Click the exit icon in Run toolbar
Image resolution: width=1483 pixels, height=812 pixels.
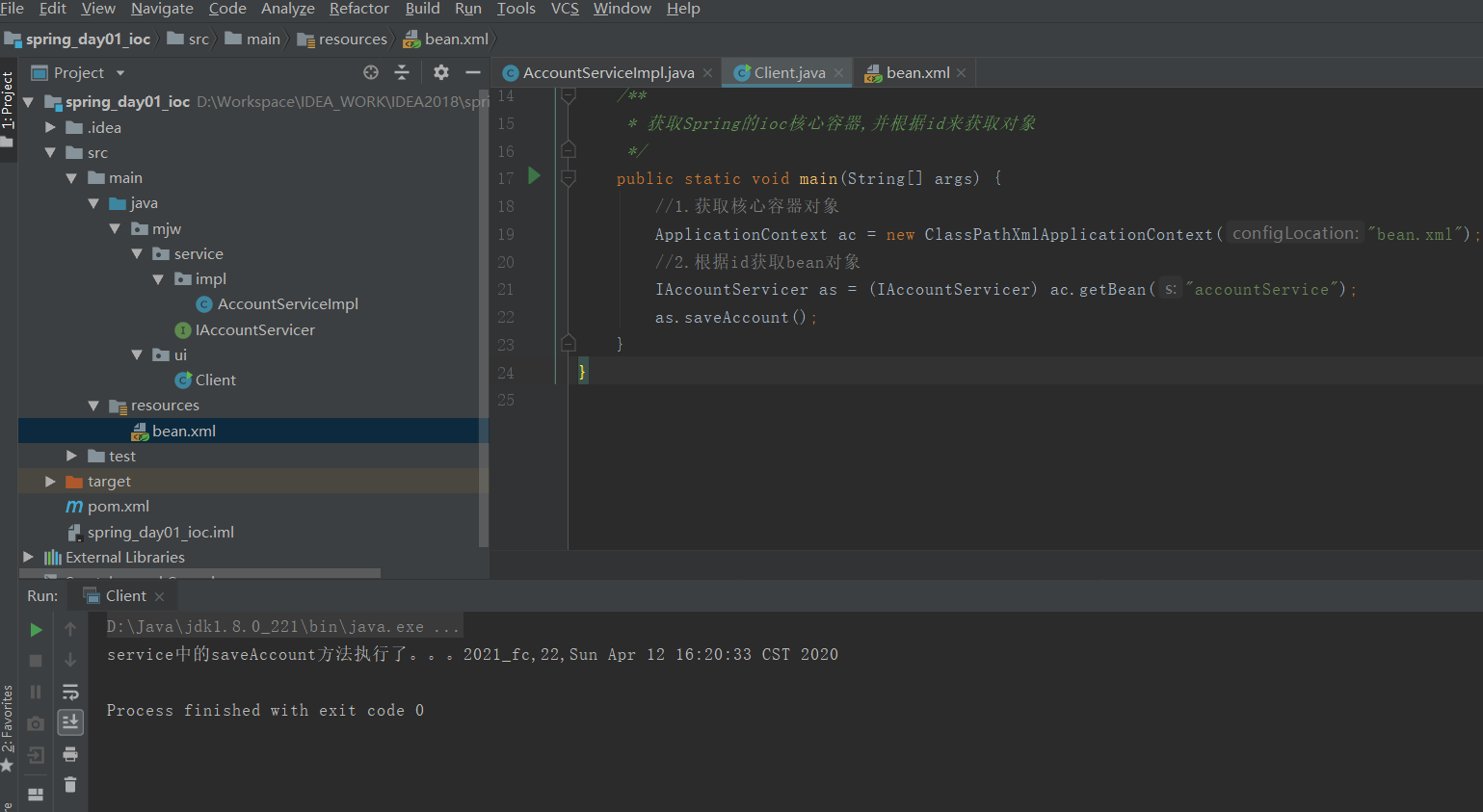click(x=36, y=755)
